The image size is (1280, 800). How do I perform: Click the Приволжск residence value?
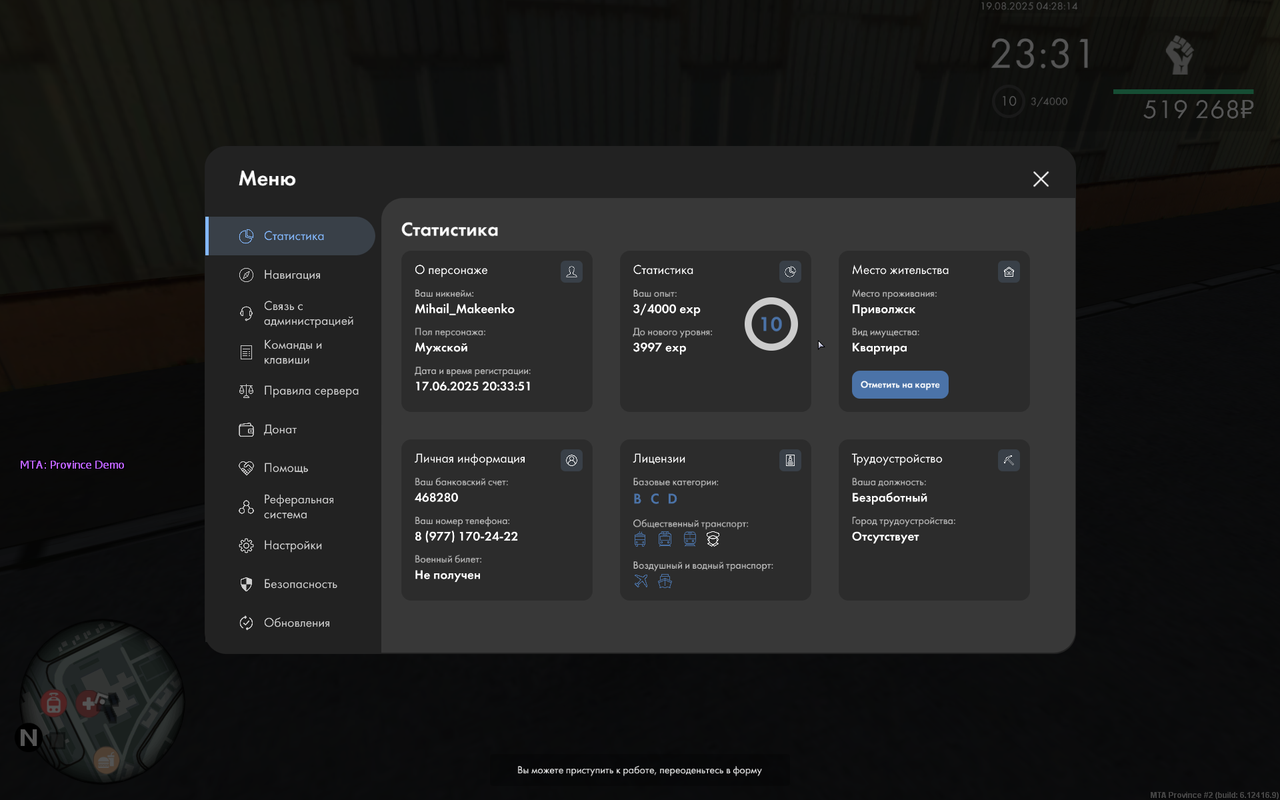point(884,309)
